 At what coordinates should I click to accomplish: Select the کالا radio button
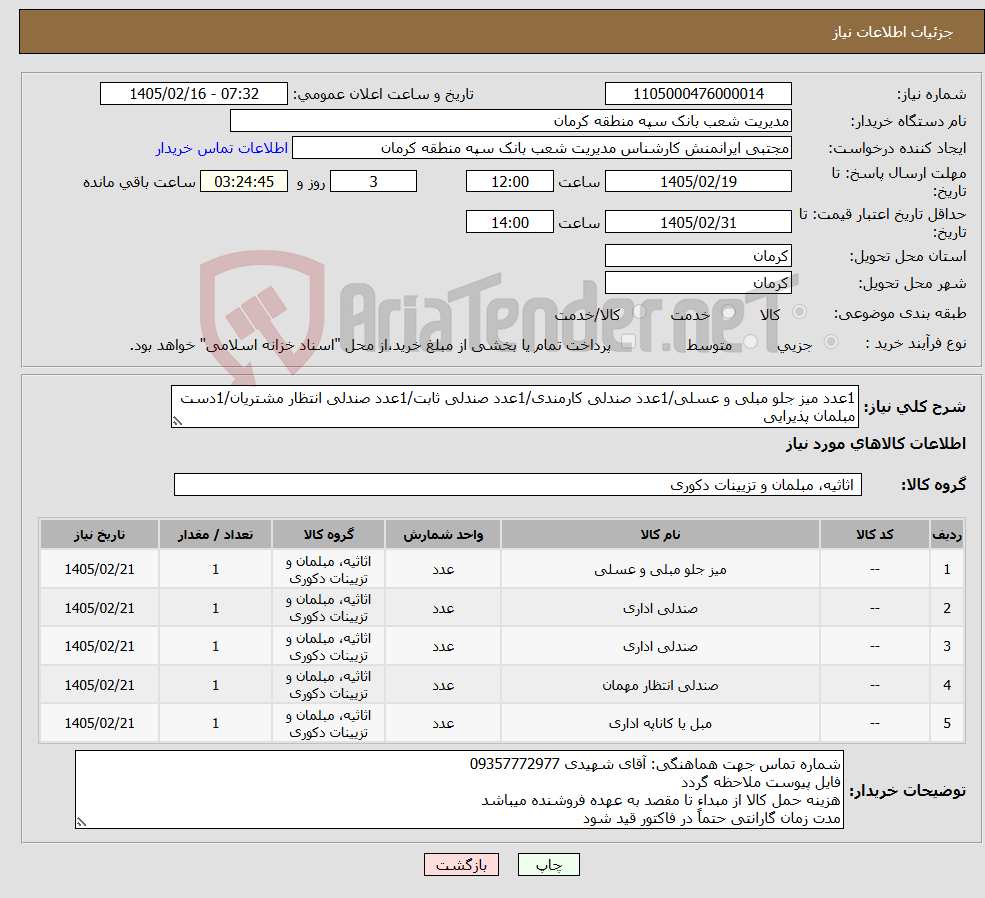tap(800, 311)
